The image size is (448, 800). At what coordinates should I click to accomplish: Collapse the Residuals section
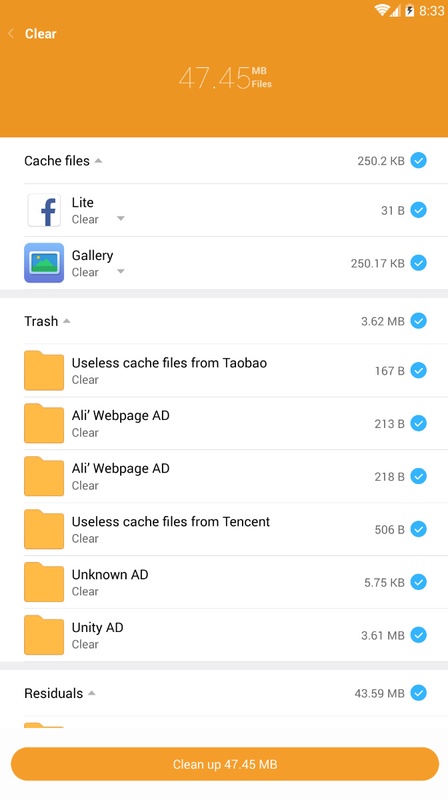[x=91, y=693]
